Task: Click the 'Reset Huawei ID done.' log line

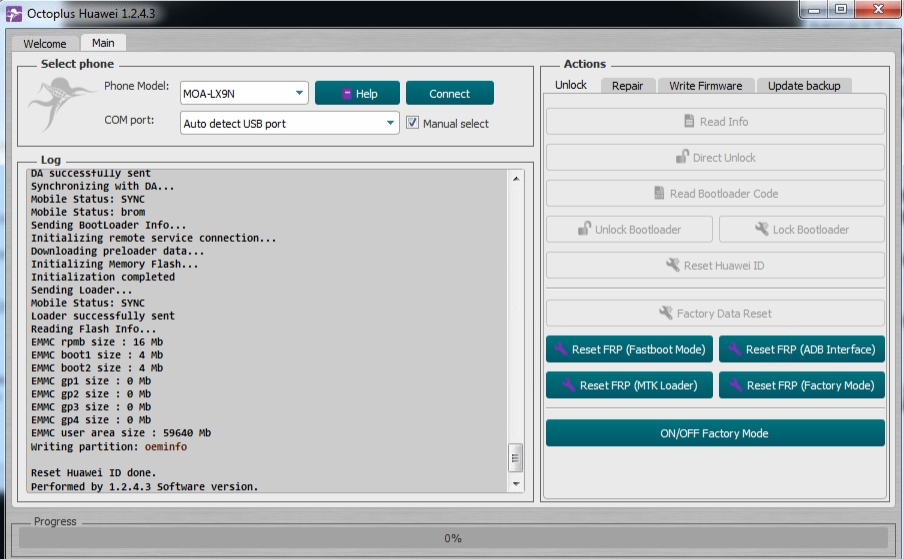Action: (93, 473)
